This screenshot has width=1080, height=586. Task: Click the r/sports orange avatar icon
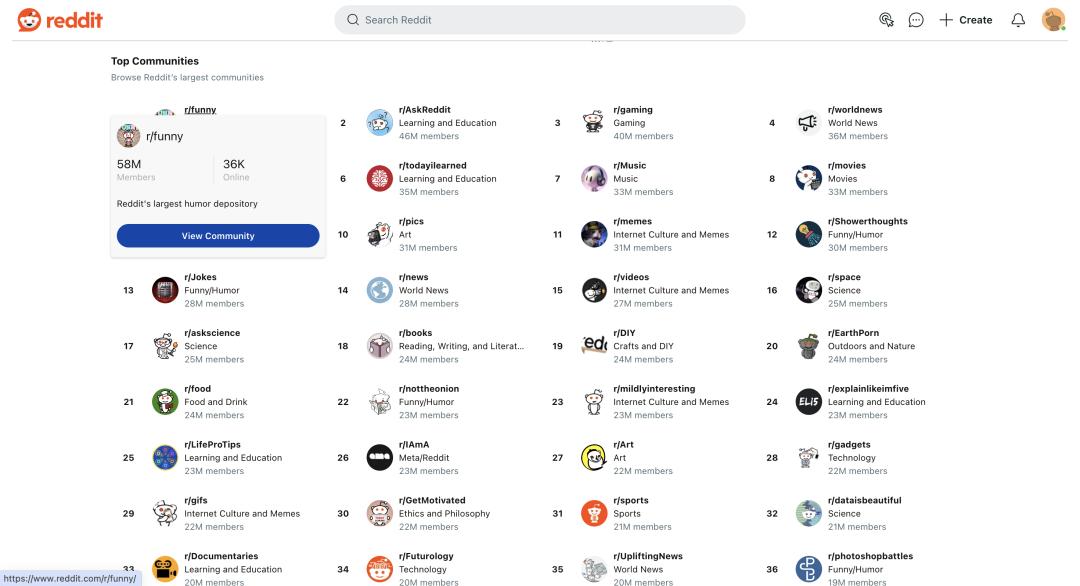pyautogui.click(x=594, y=513)
